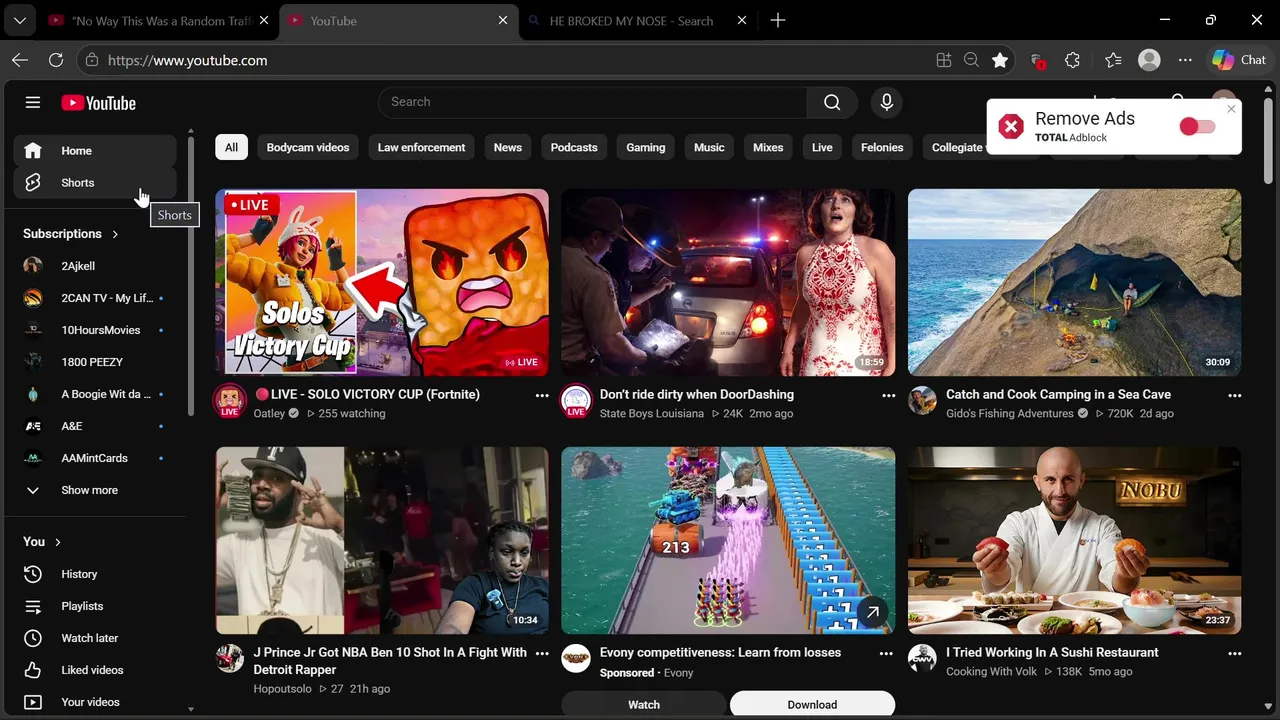The height and width of the screenshot is (720, 1280).
Task: Click the Evony ad Watch button
Action: coord(644,704)
